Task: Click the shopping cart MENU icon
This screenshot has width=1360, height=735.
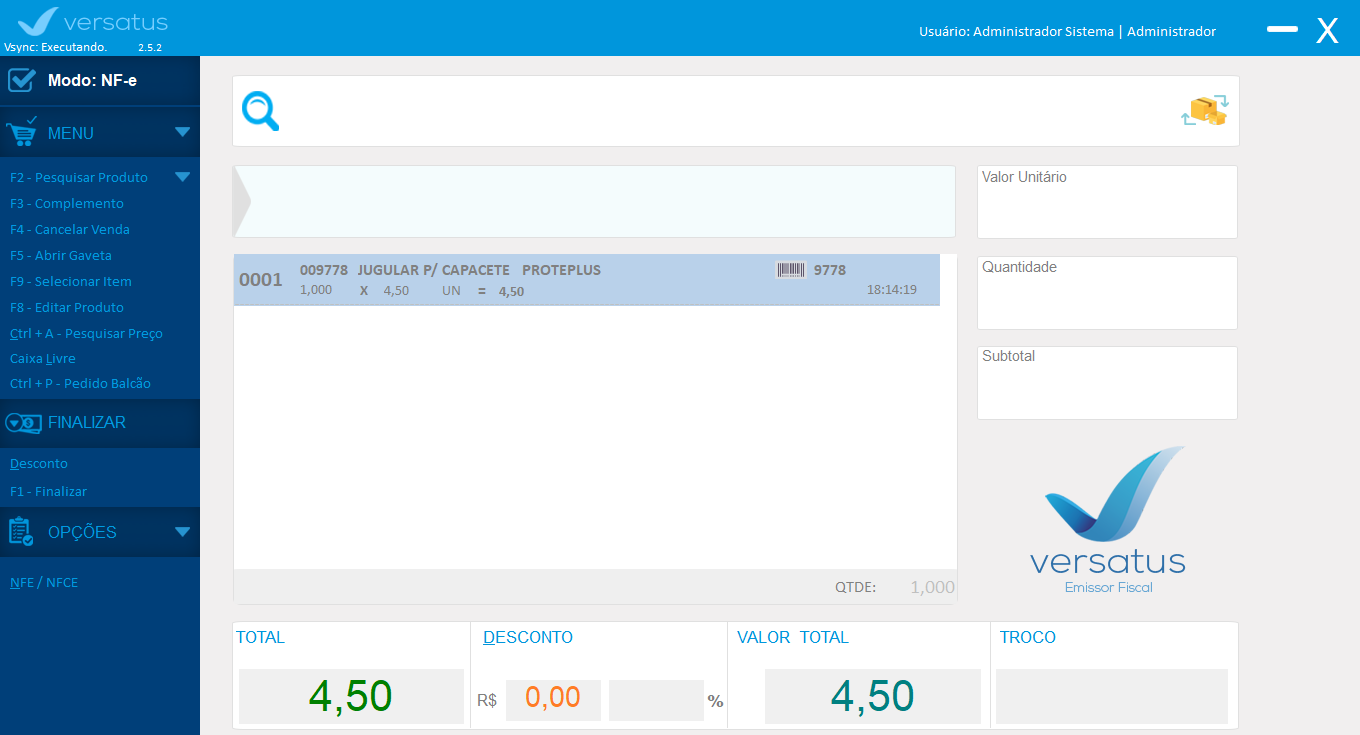Action: tap(22, 132)
